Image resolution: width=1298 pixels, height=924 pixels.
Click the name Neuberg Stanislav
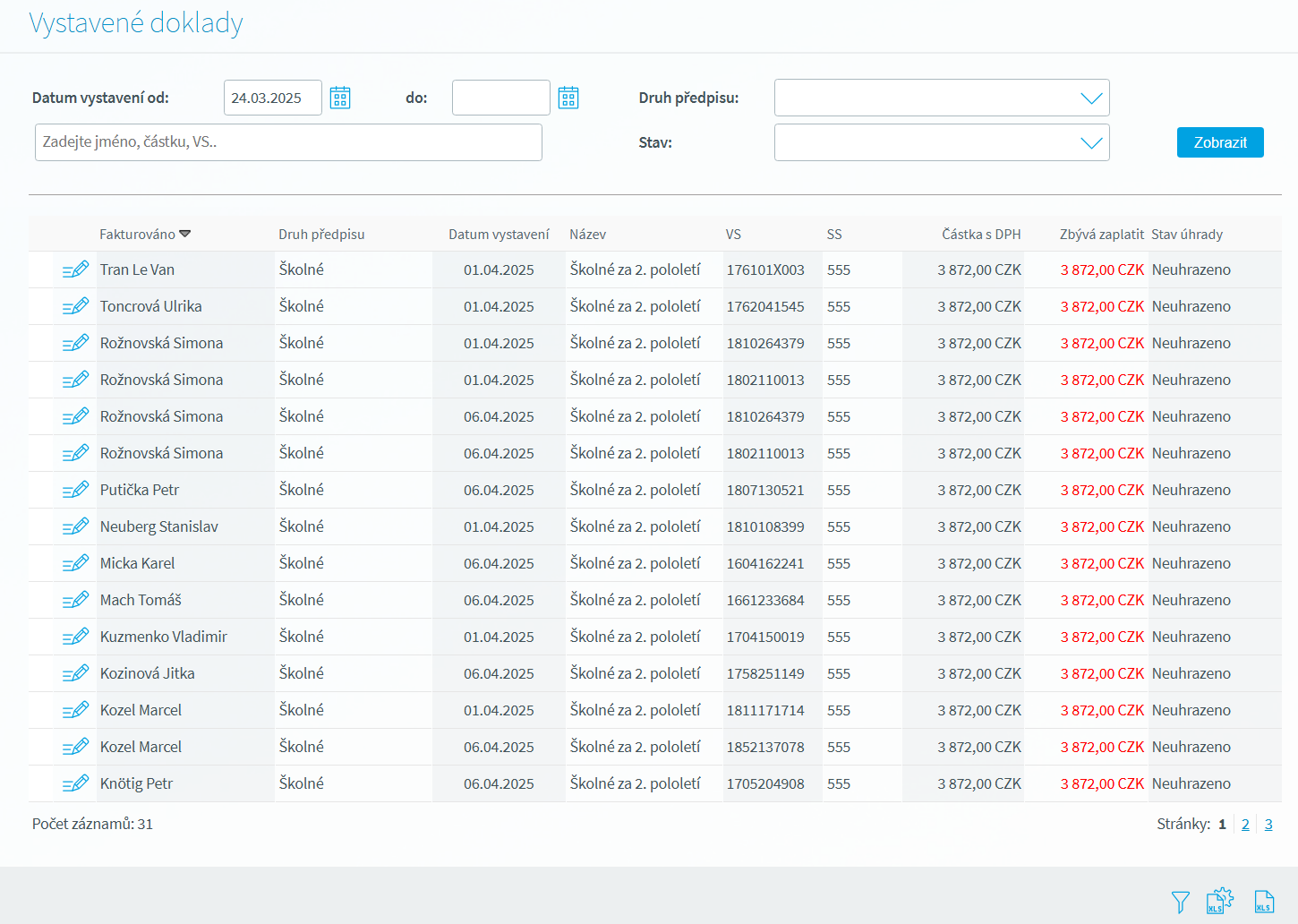point(159,526)
